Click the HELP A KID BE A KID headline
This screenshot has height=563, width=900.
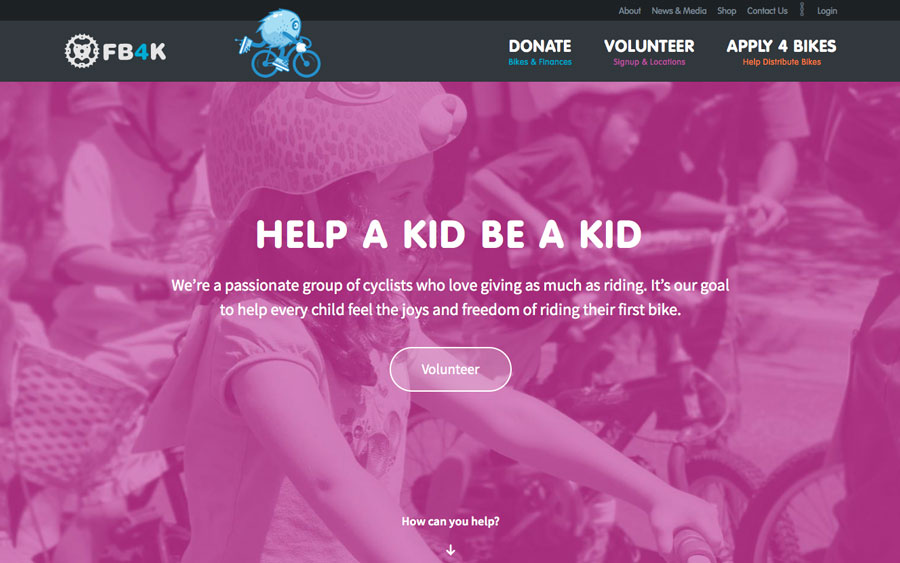point(449,234)
